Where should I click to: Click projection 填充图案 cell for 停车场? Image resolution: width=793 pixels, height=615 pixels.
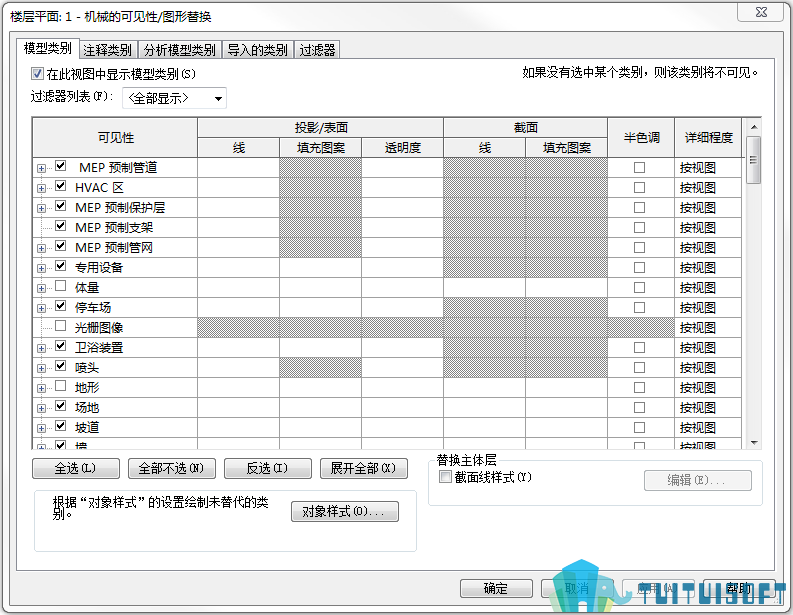[x=321, y=308]
